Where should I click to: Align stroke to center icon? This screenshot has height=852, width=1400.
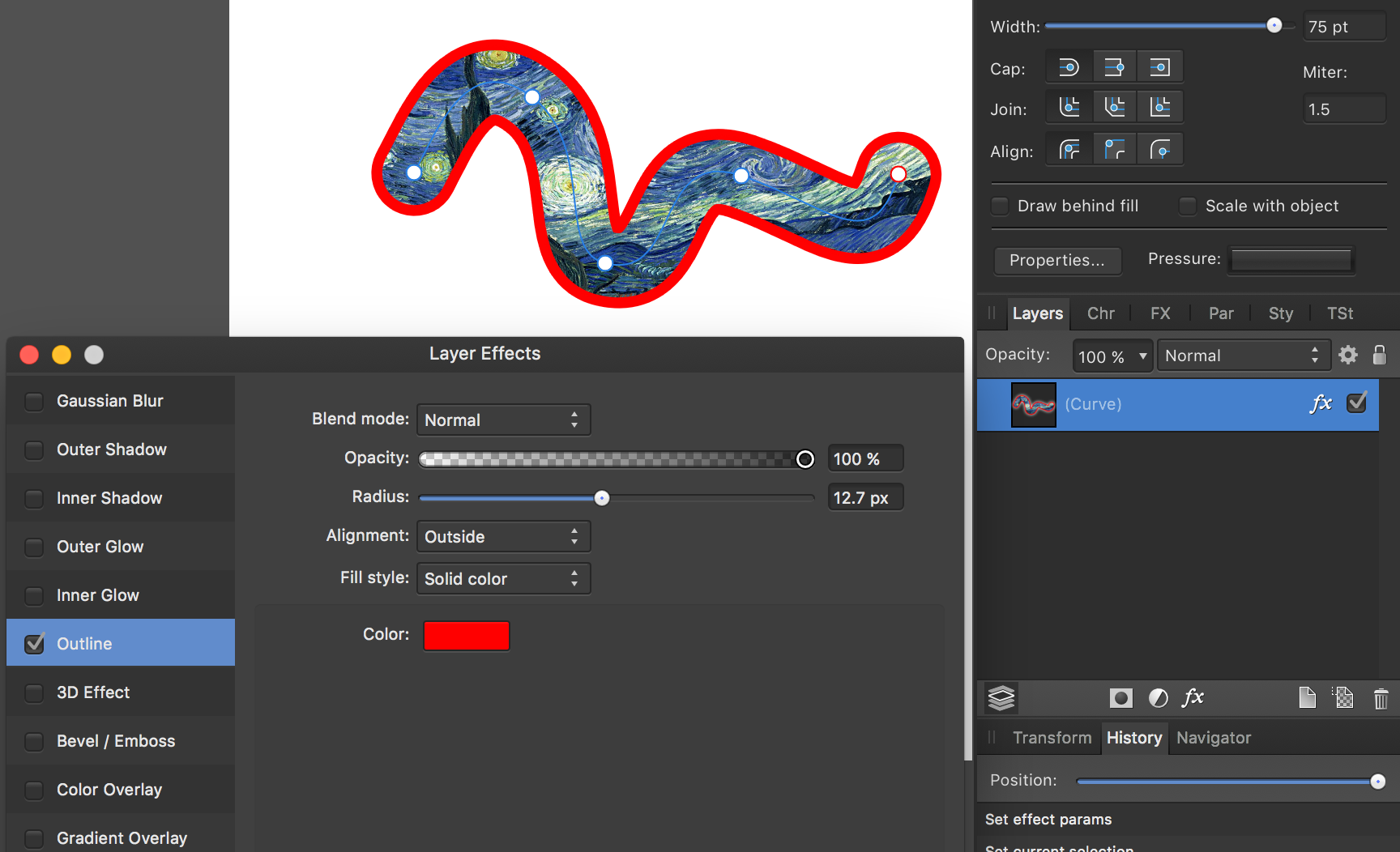point(1069,149)
